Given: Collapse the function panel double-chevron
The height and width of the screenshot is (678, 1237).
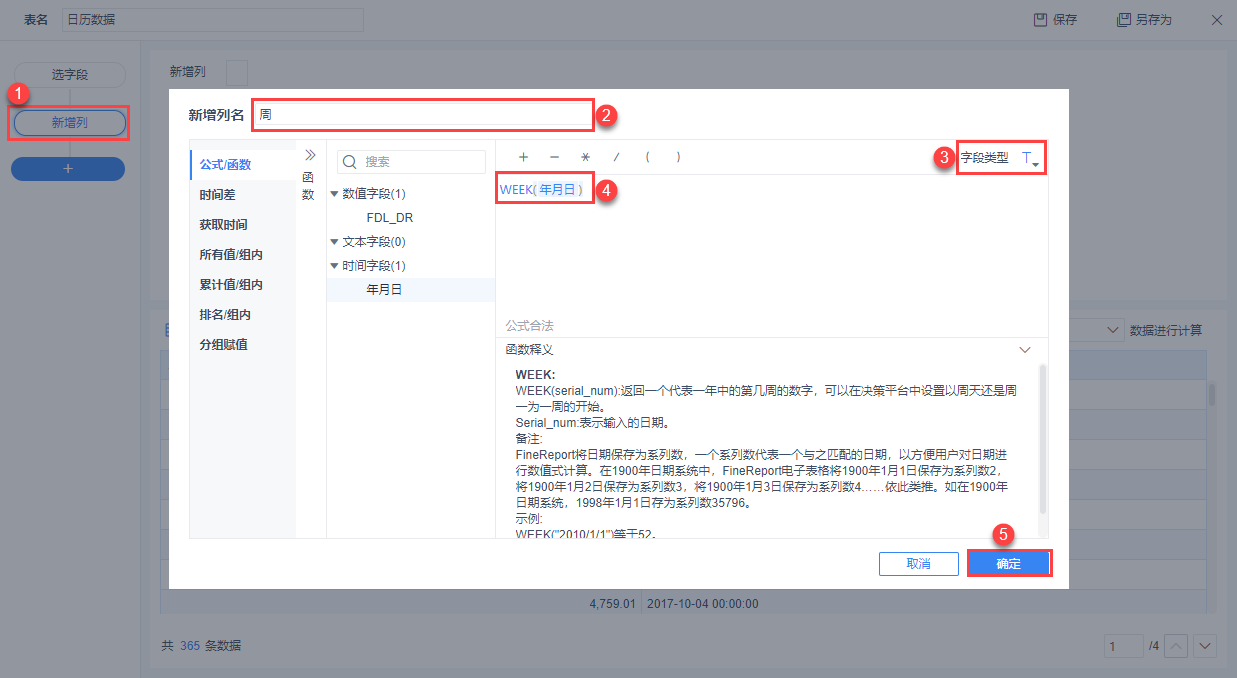Looking at the screenshot, I should pyautogui.click(x=310, y=155).
